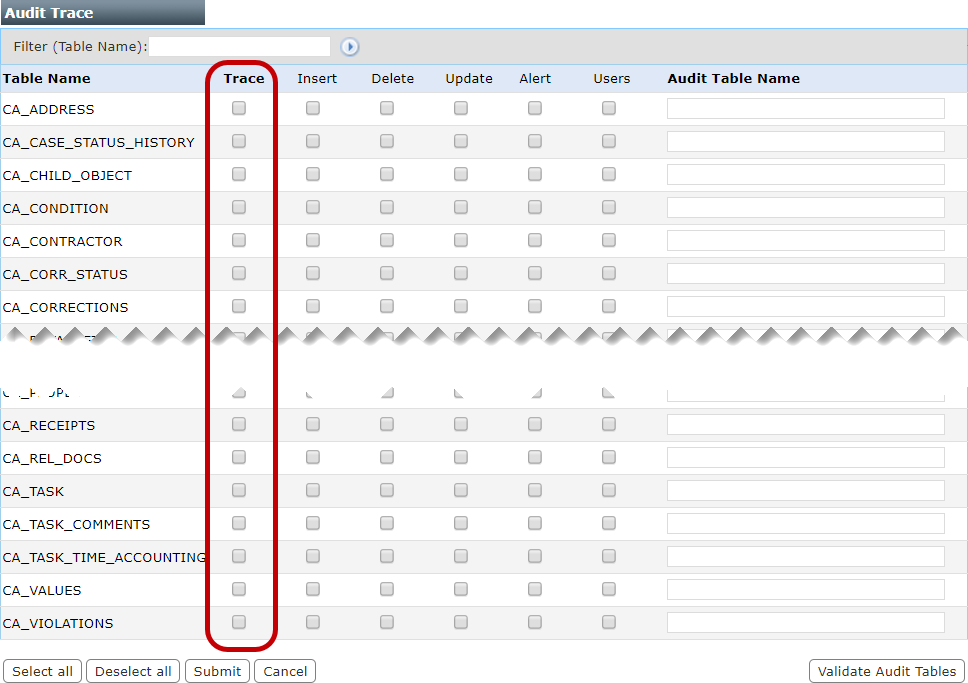Screen dimensions: 968x683
Task: Check Insert for CA_CASE_STATUS_HISTORY
Action: click(x=313, y=142)
